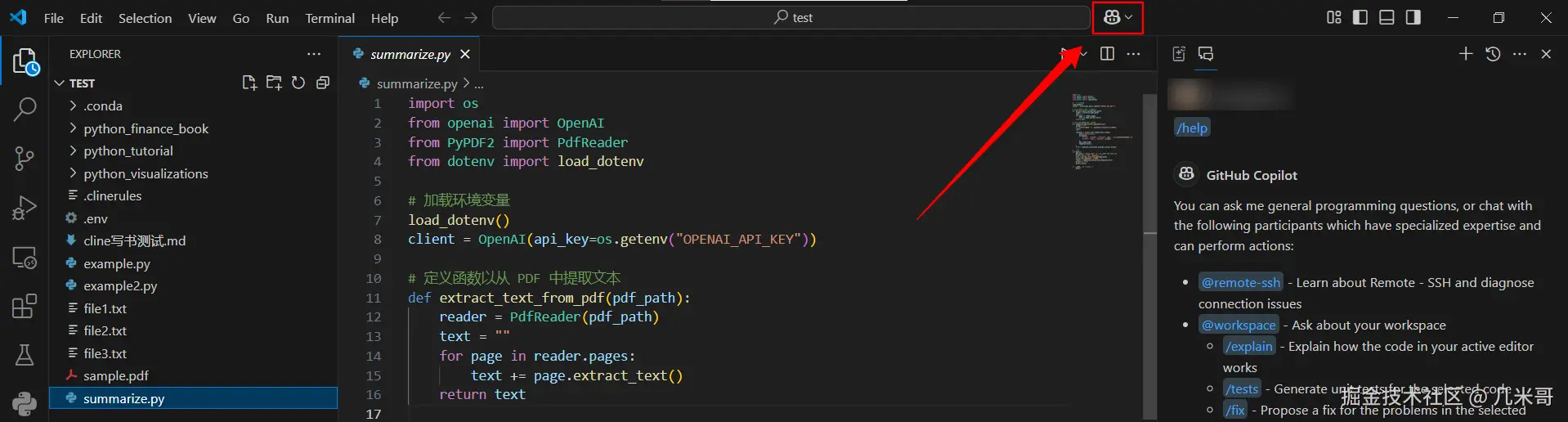Open the Help menu
Screen dimensions: 1568x422
pos(384,18)
